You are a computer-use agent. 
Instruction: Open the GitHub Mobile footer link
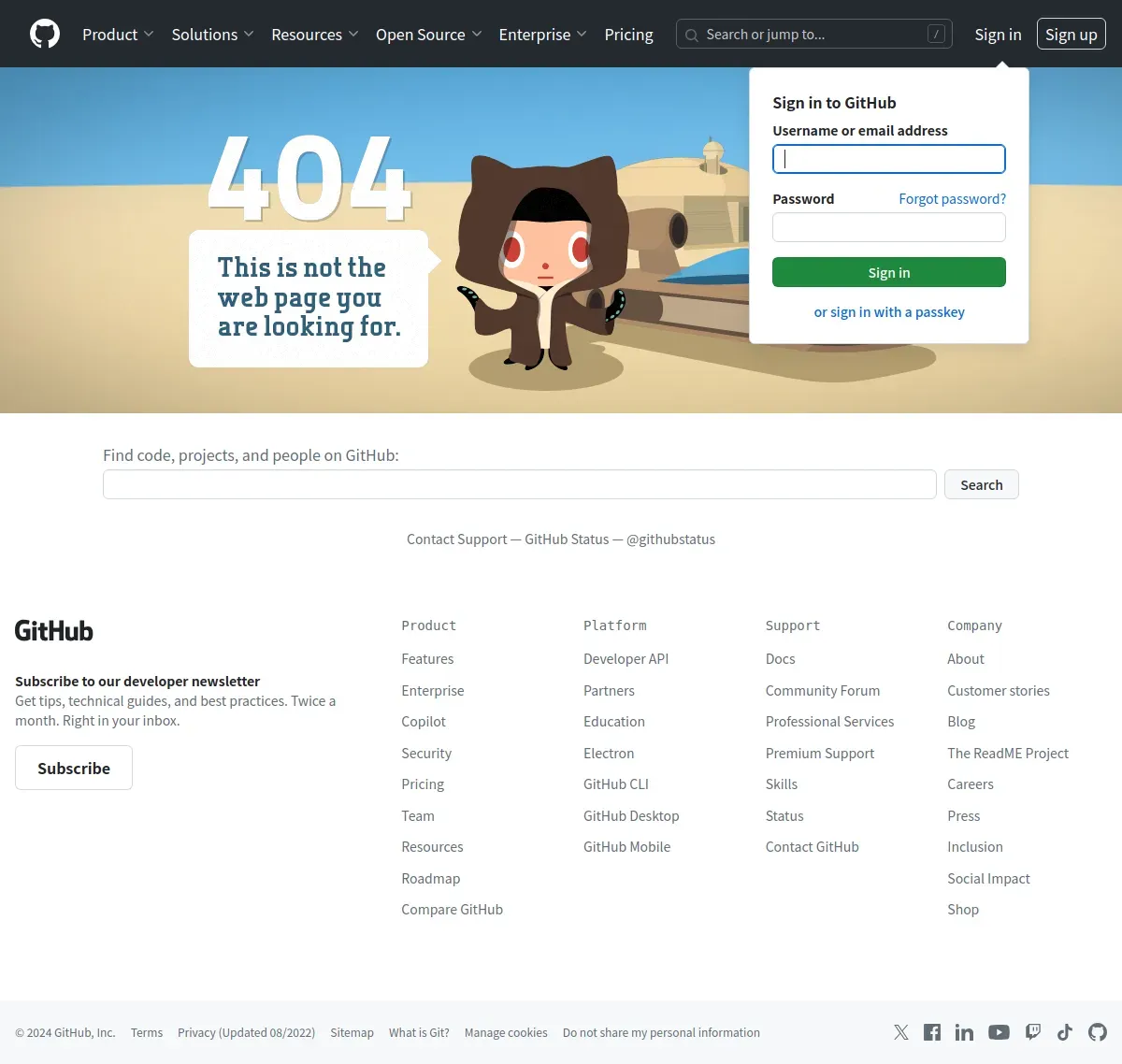[x=627, y=847]
